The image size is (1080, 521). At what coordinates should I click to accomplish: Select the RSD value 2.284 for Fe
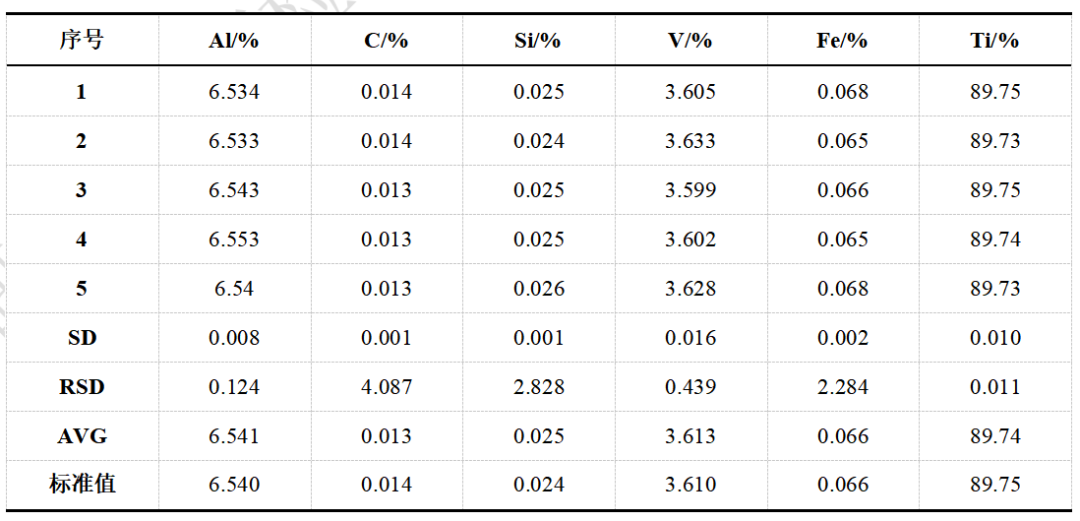(842, 387)
